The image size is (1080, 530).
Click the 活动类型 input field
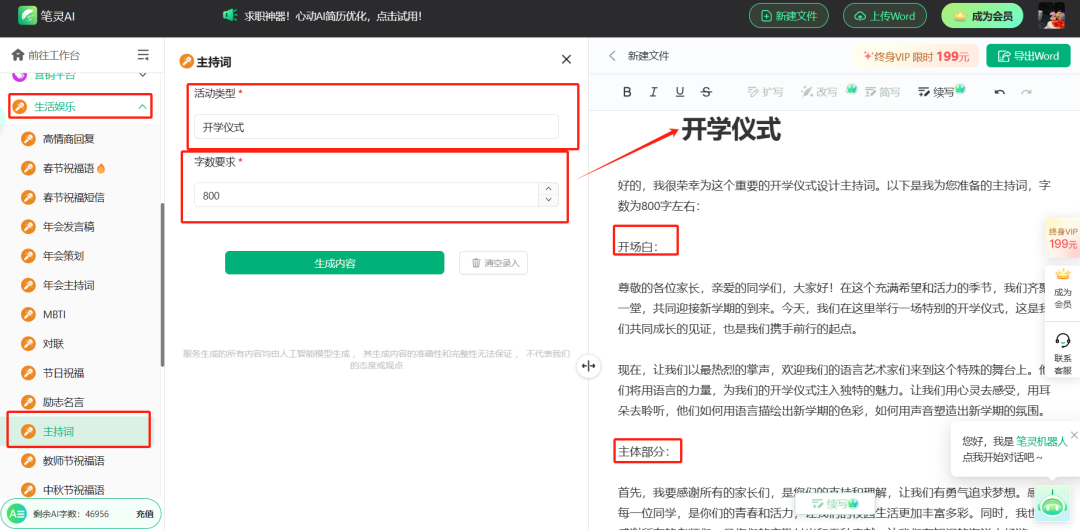click(376, 127)
